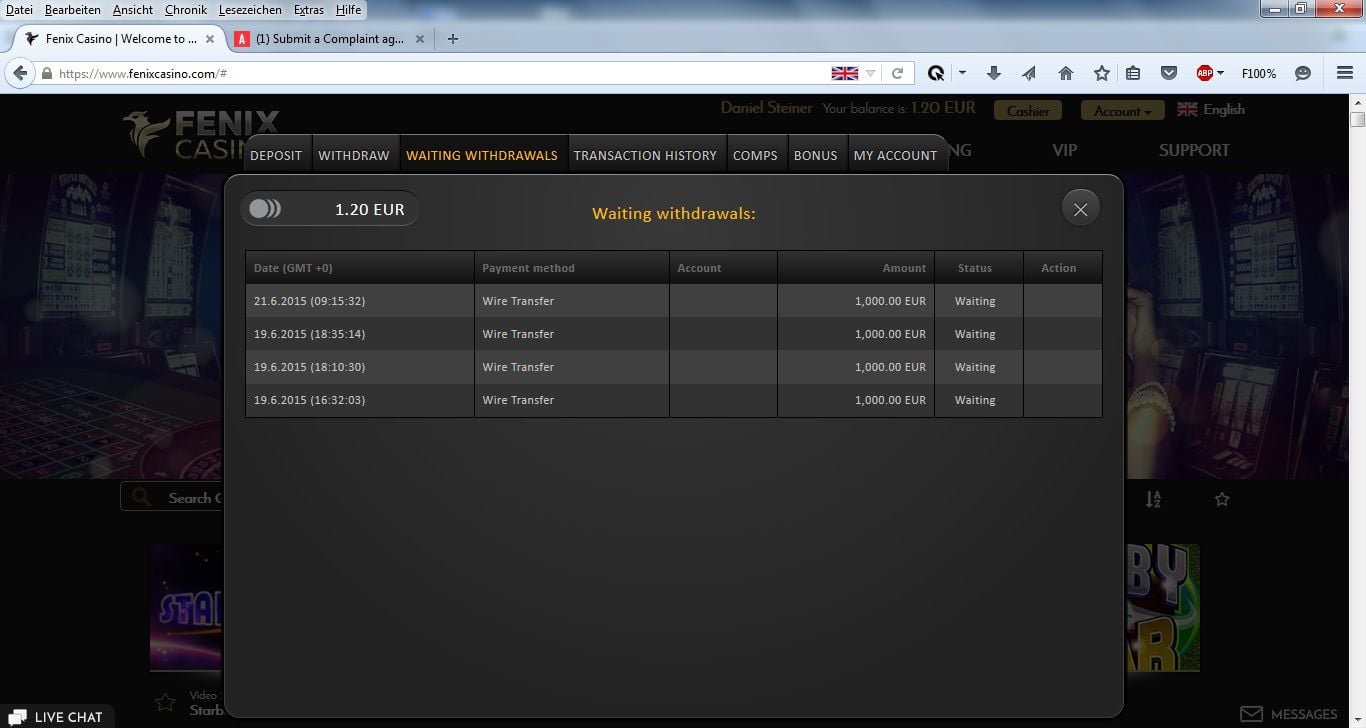Open the MESSAGES envelope link
Viewport: 1366px width, 728px height.
(1289, 714)
